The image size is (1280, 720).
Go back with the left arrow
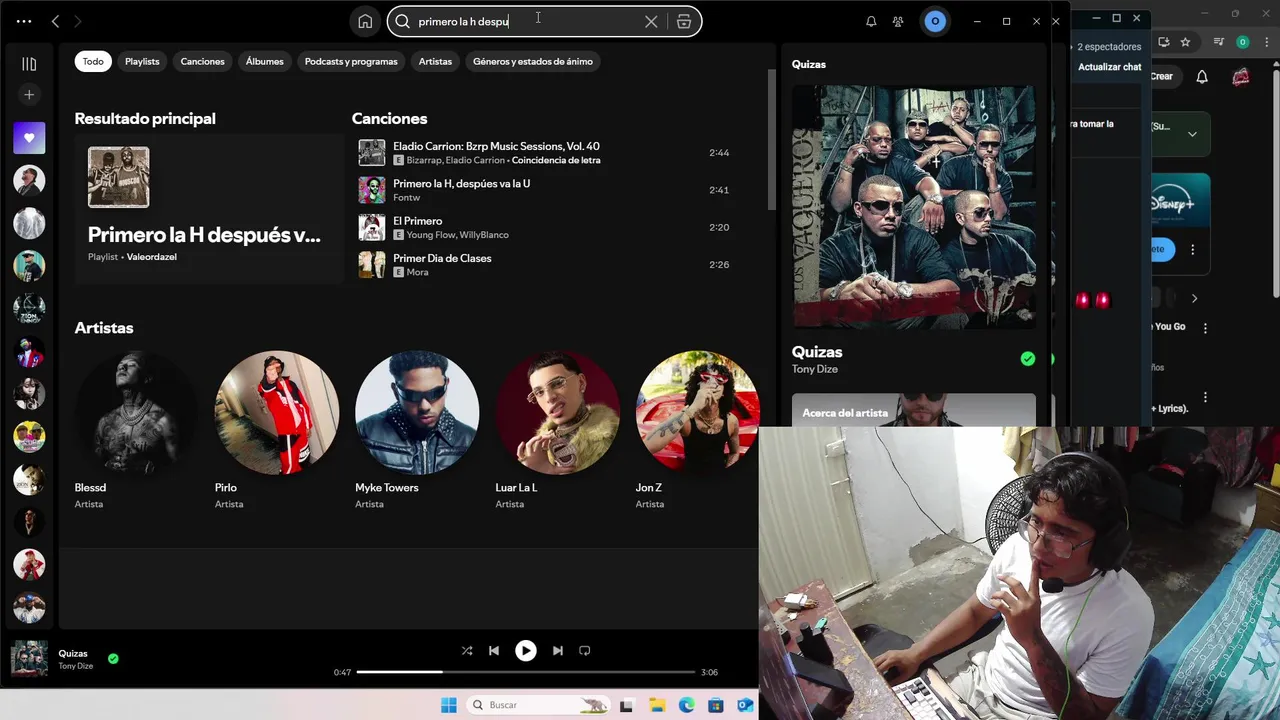(x=55, y=21)
